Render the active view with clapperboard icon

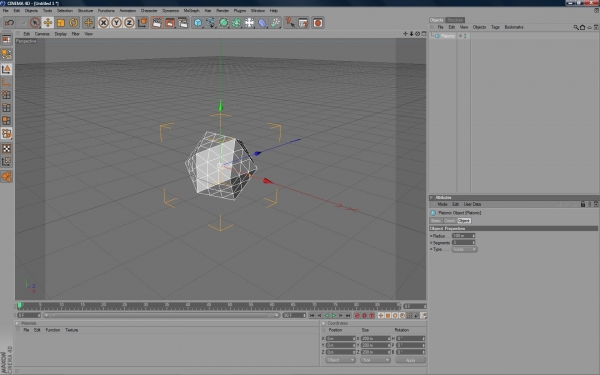pos(157,23)
